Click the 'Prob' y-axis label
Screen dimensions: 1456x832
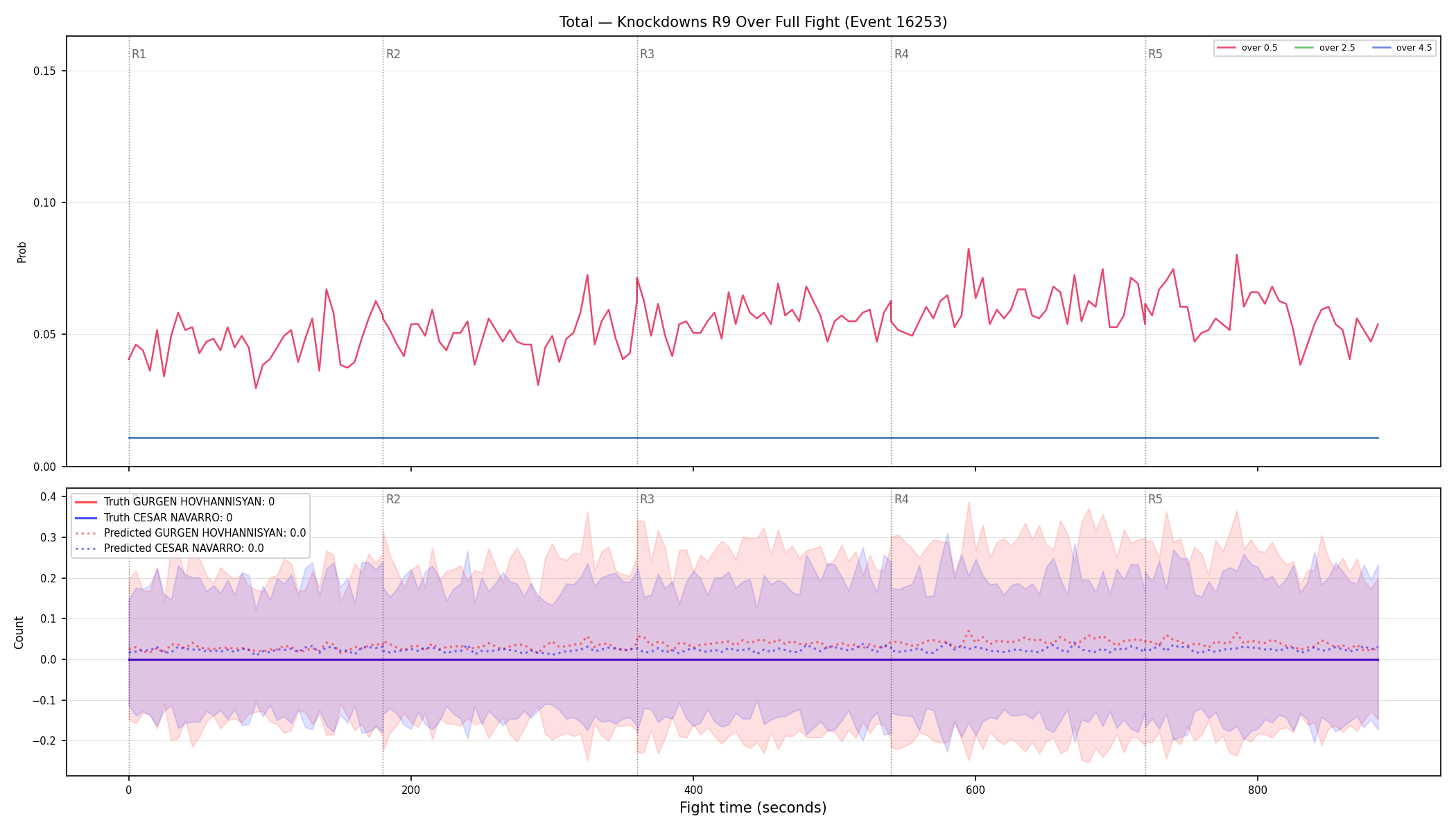[21, 252]
